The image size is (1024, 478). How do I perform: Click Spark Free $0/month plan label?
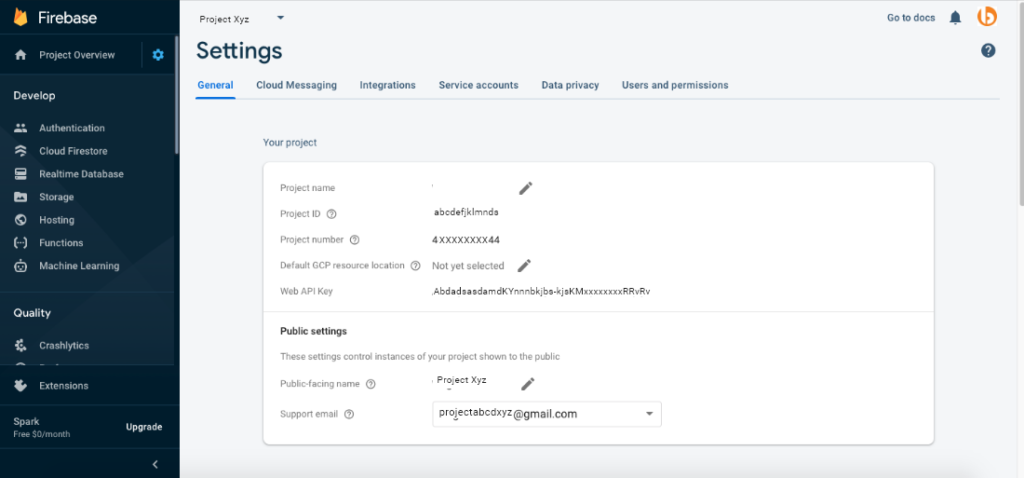pos(42,428)
